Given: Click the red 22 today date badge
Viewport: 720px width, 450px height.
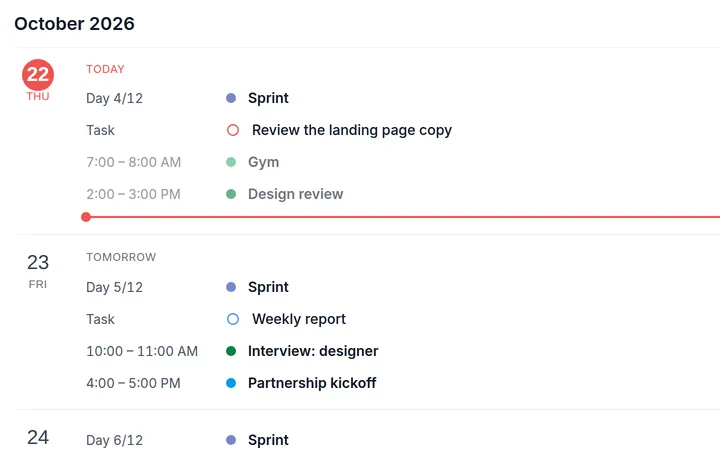Looking at the screenshot, I should (x=38, y=74).
